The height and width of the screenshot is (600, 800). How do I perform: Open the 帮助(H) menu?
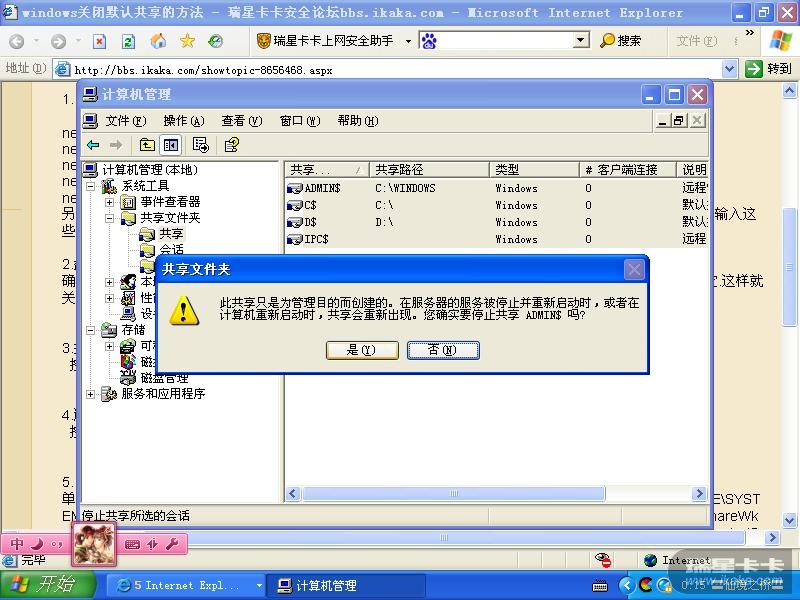pos(358,121)
